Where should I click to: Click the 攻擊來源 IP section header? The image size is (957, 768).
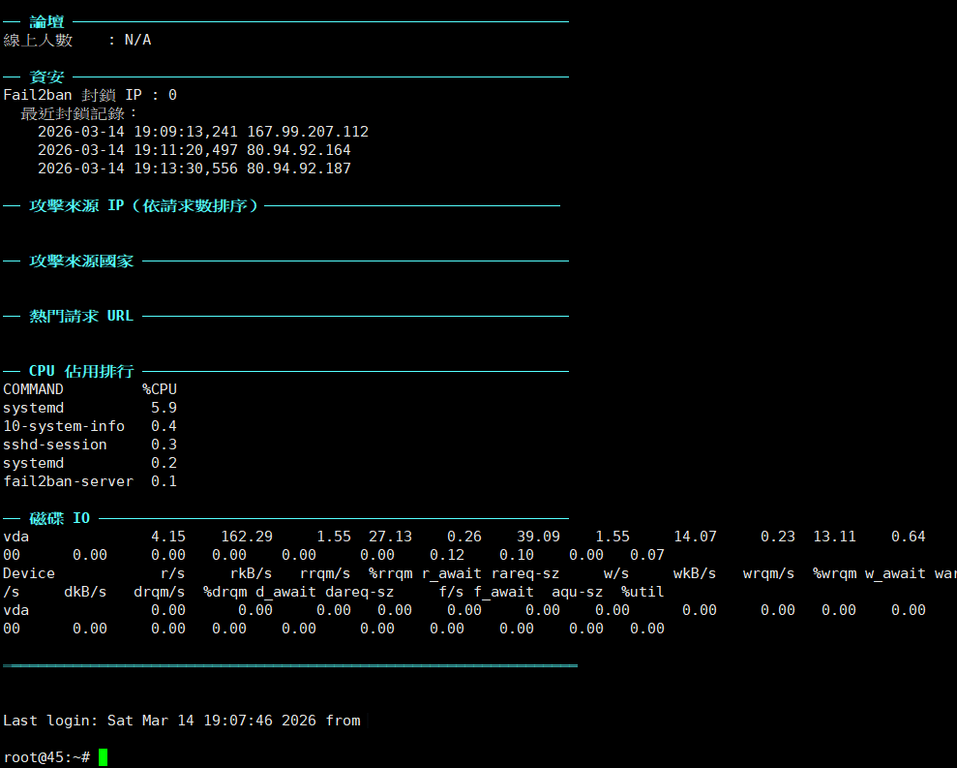(143, 205)
